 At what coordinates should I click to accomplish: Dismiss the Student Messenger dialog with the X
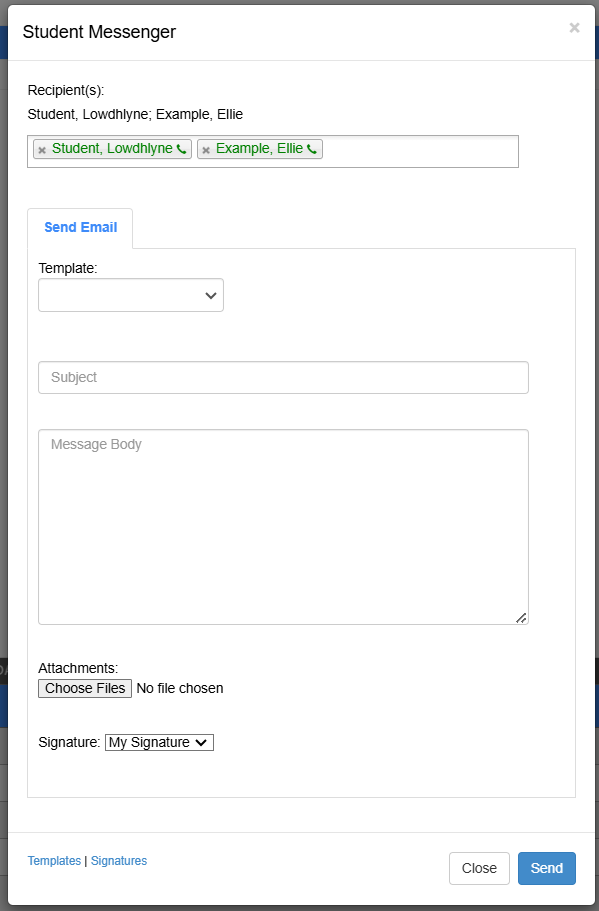pos(575,28)
